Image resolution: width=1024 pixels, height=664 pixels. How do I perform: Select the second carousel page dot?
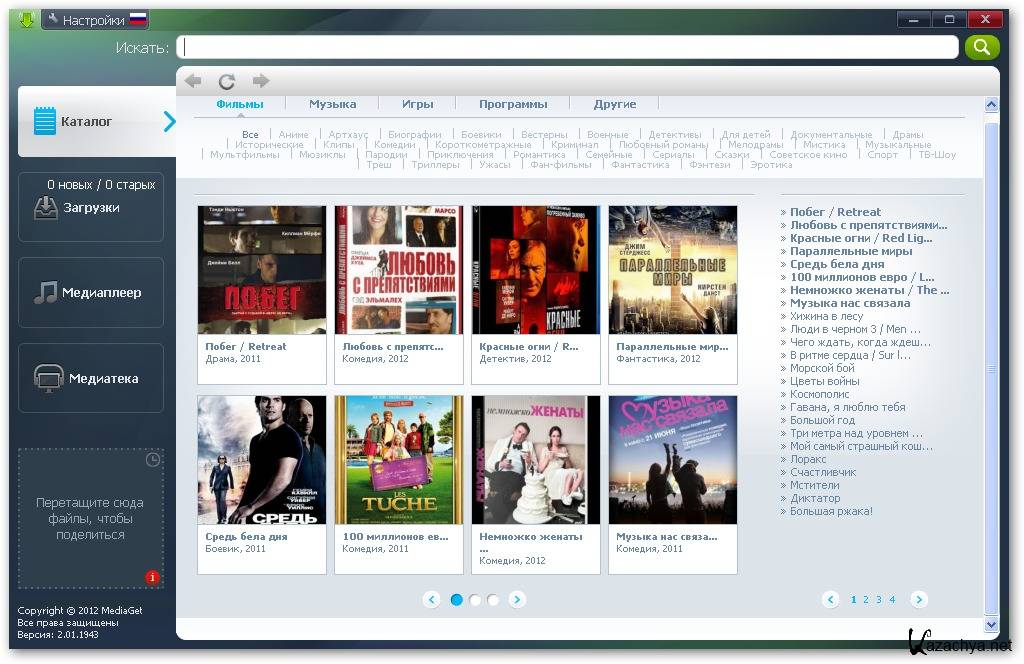click(x=475, y=600)
